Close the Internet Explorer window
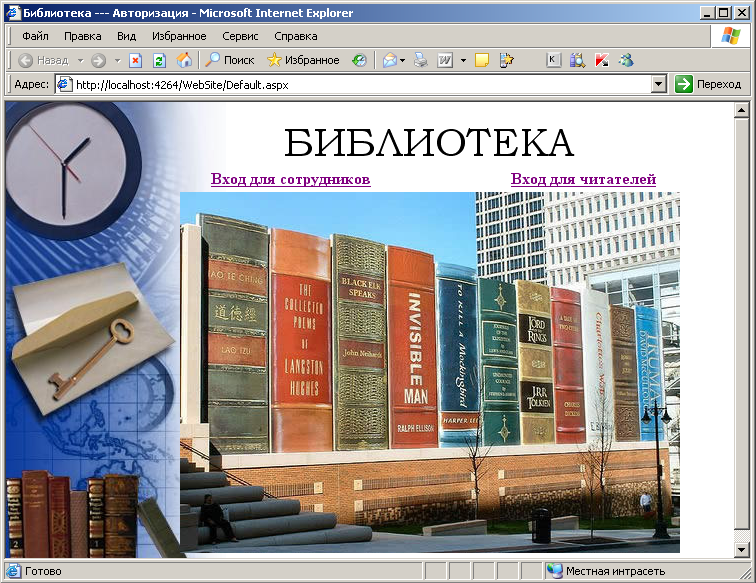The image size is (756, 583). 742,13
